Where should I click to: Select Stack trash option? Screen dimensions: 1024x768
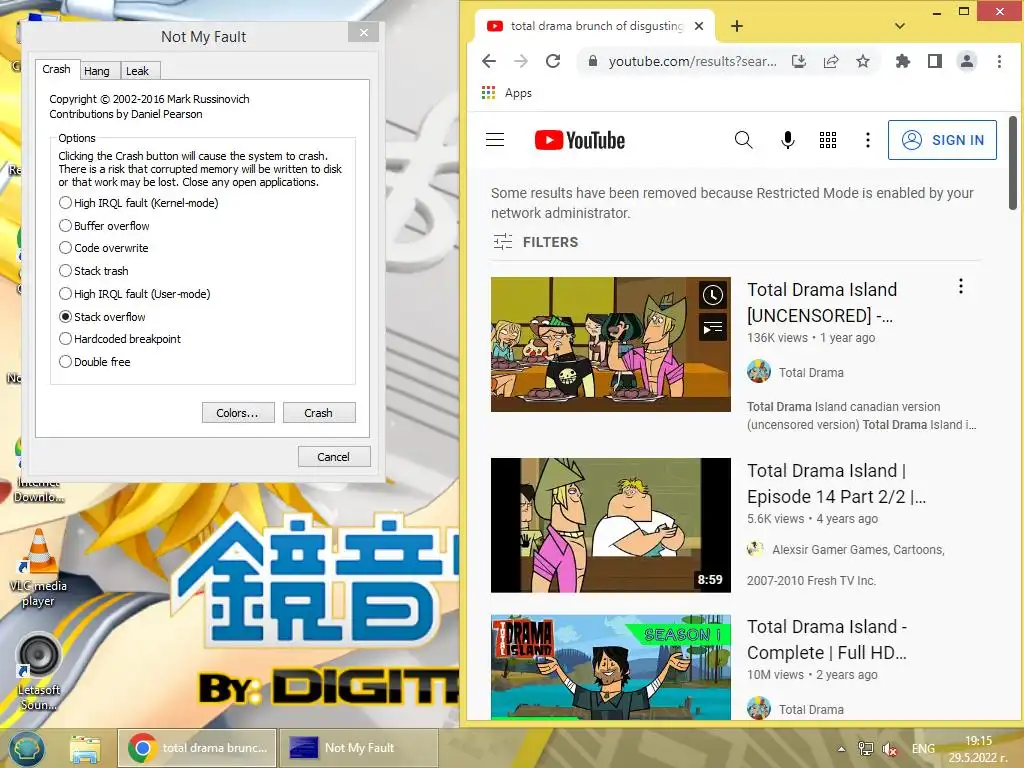coord(94,271)
